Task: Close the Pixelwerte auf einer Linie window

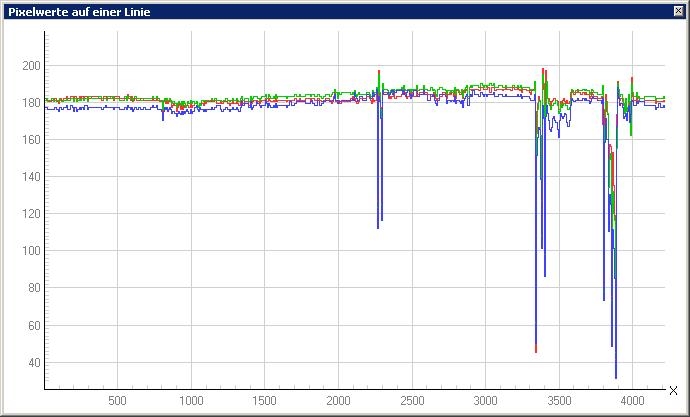Action: click(x=679, y=11)
